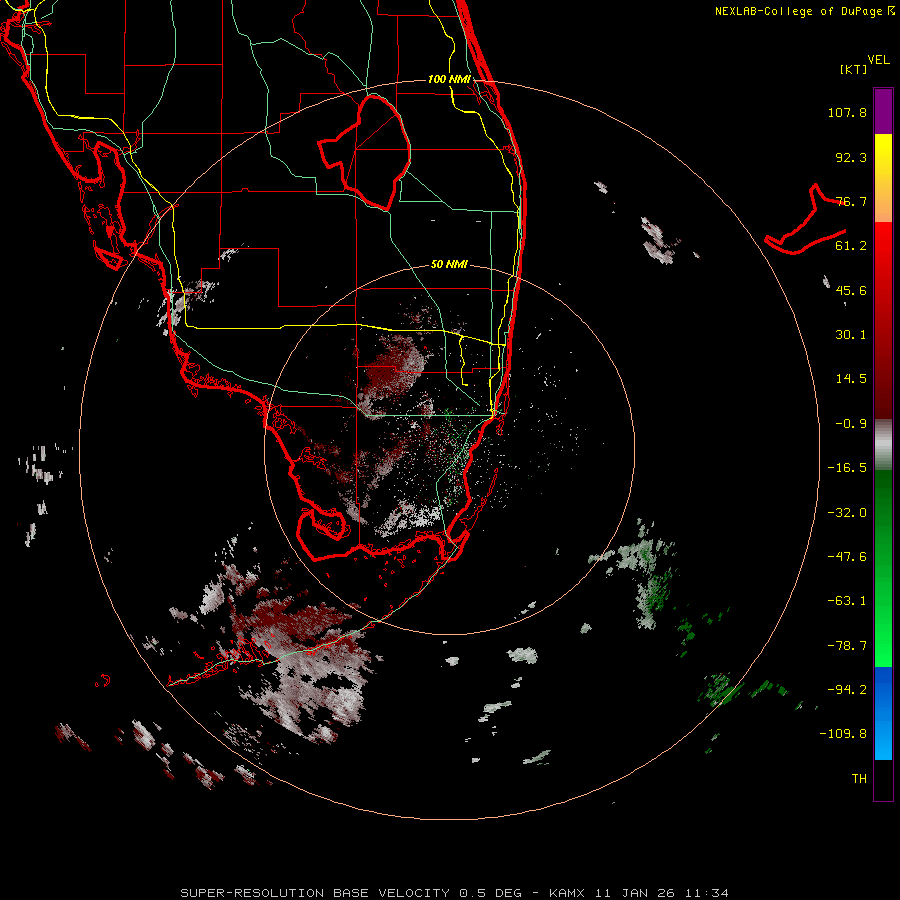Select the -32.0 scale value
900x900 pixels.
847,513
